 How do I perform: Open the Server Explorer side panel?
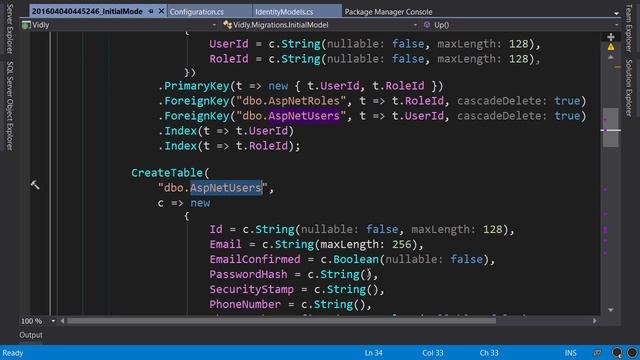click(x=10, y=29)
